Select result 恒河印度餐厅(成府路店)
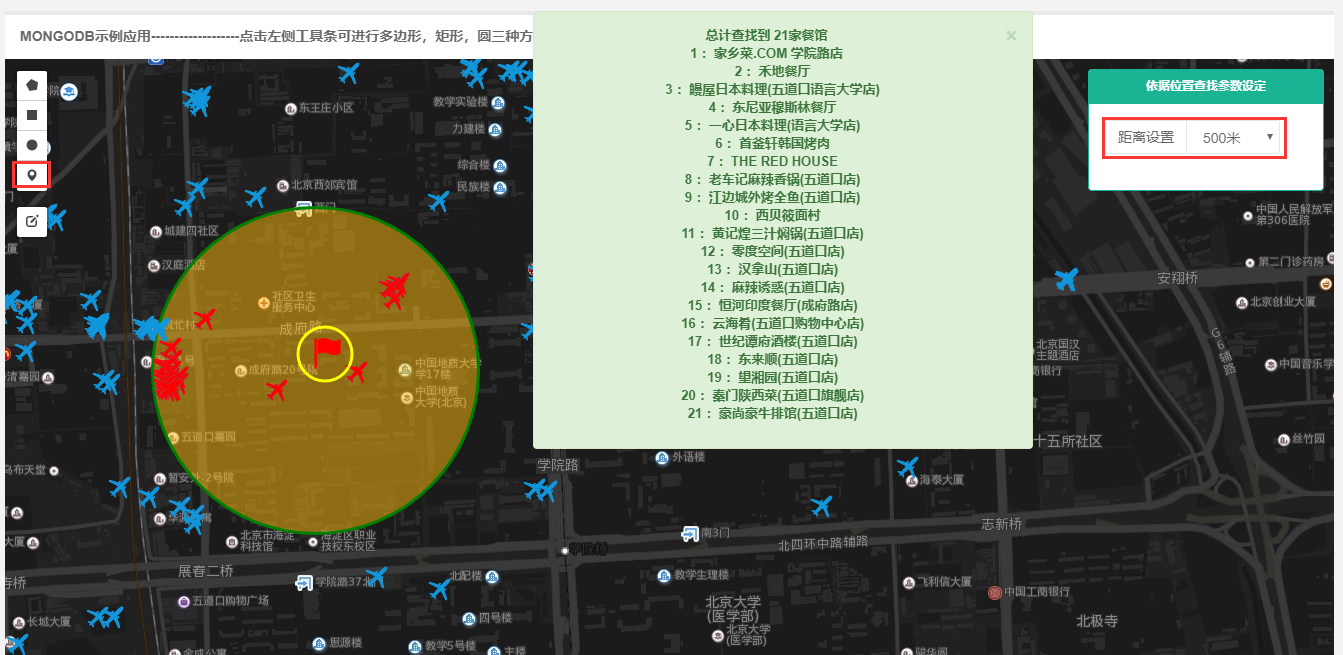This screenshot has width=1343, height=655. pyautogui.click(x=773, y=305)
